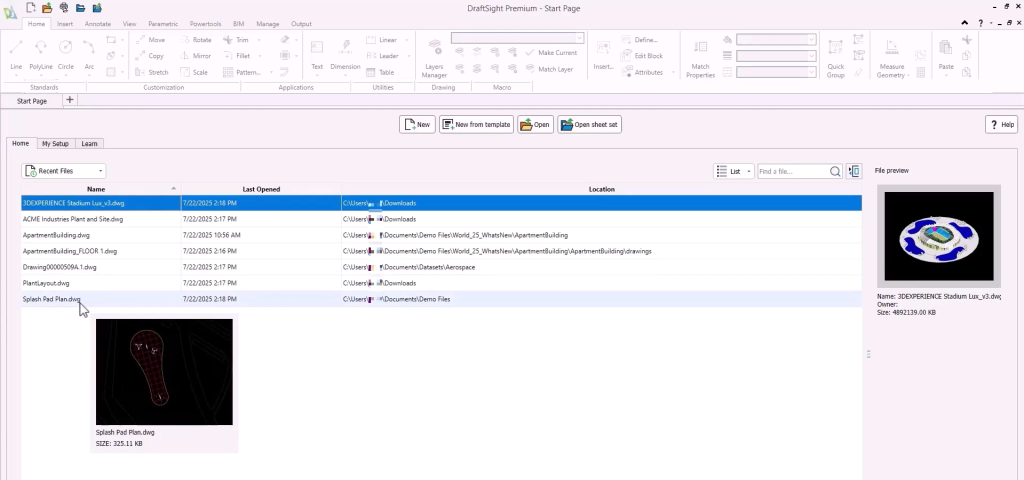Viewport: 1024px width, 480px height.
Task: Toggle the file preview pane button
Action: tap(854, 171)
